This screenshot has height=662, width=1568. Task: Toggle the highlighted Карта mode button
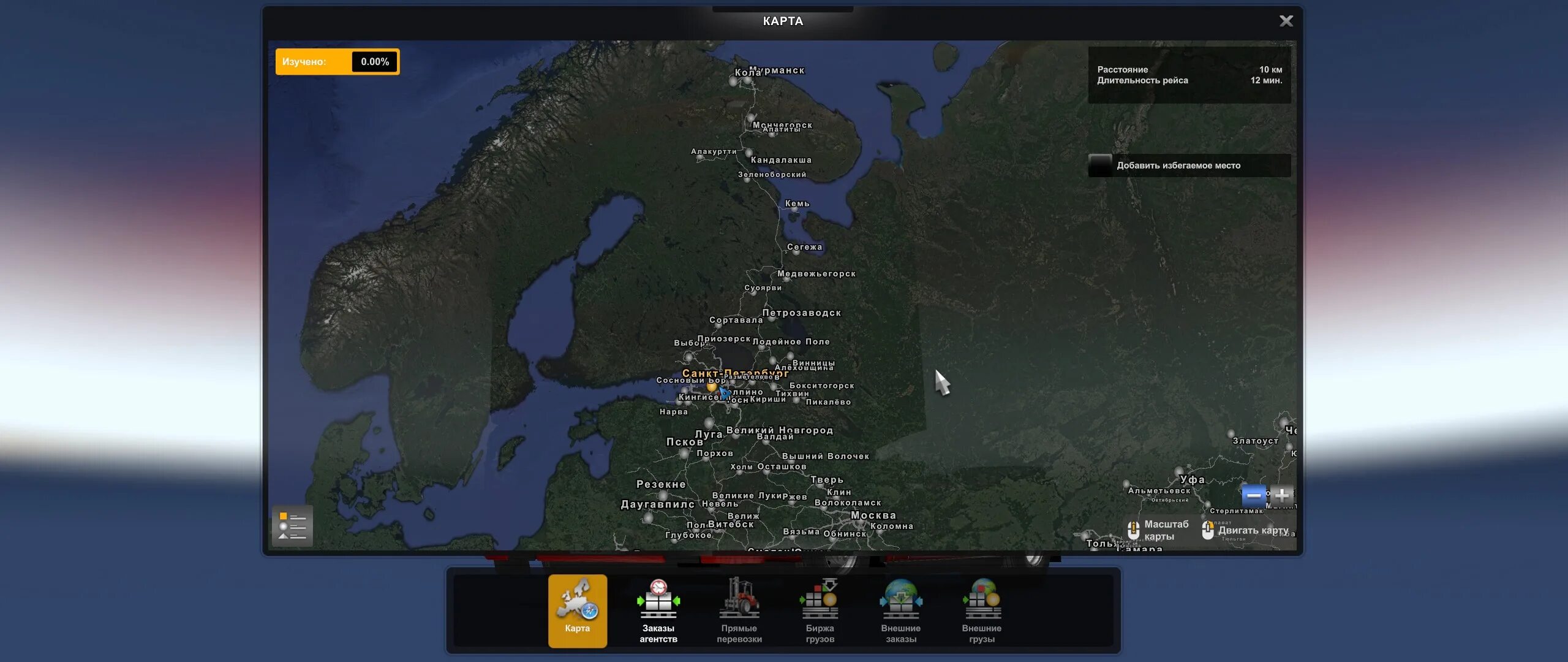point(578,613)
